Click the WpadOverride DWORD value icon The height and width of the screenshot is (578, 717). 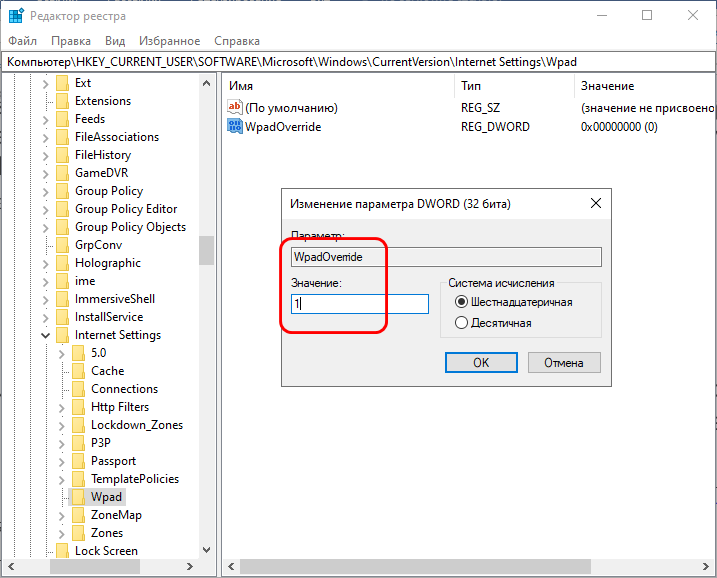click(235, 126)
